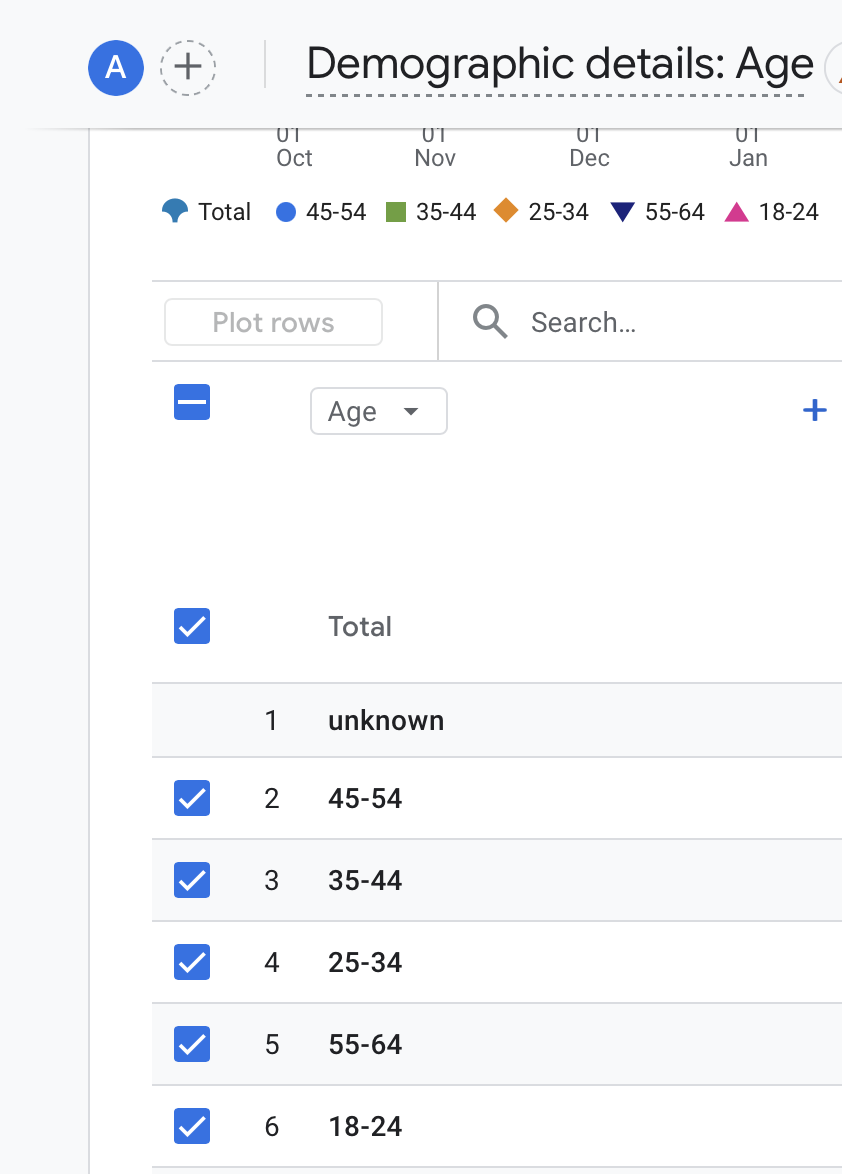The width and height of the screenshot is (842, 1174).
Task: Click the magnifying glass search icon
Action: pos(490,322)
